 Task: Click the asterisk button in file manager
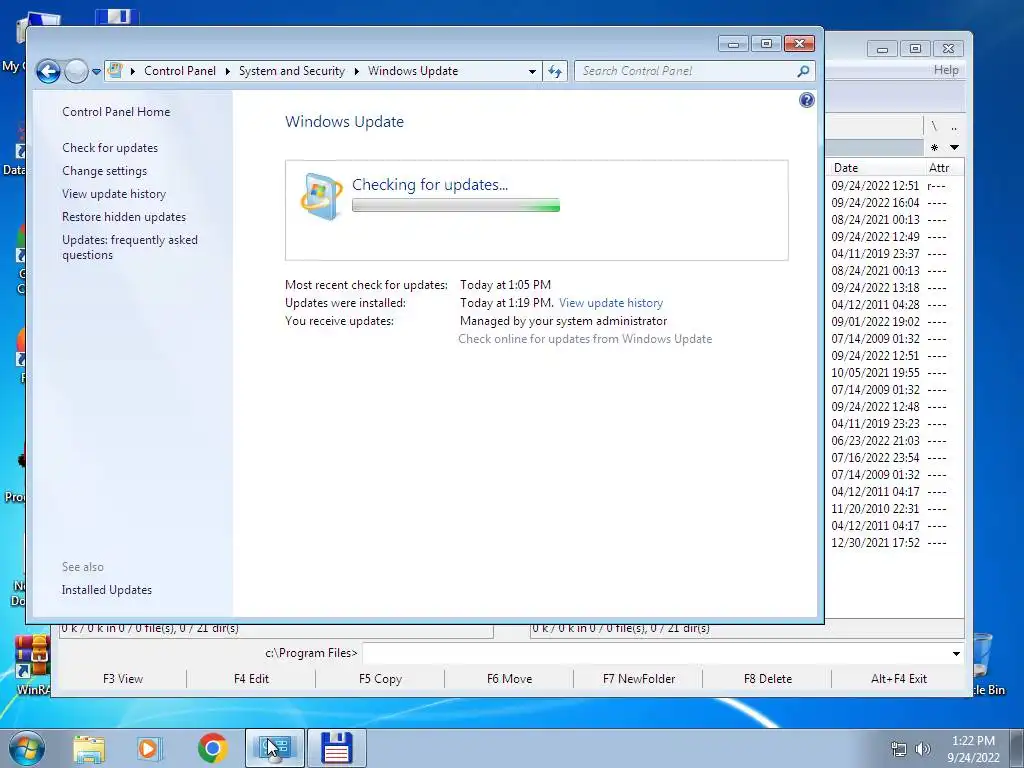click(x=934, y=147)
